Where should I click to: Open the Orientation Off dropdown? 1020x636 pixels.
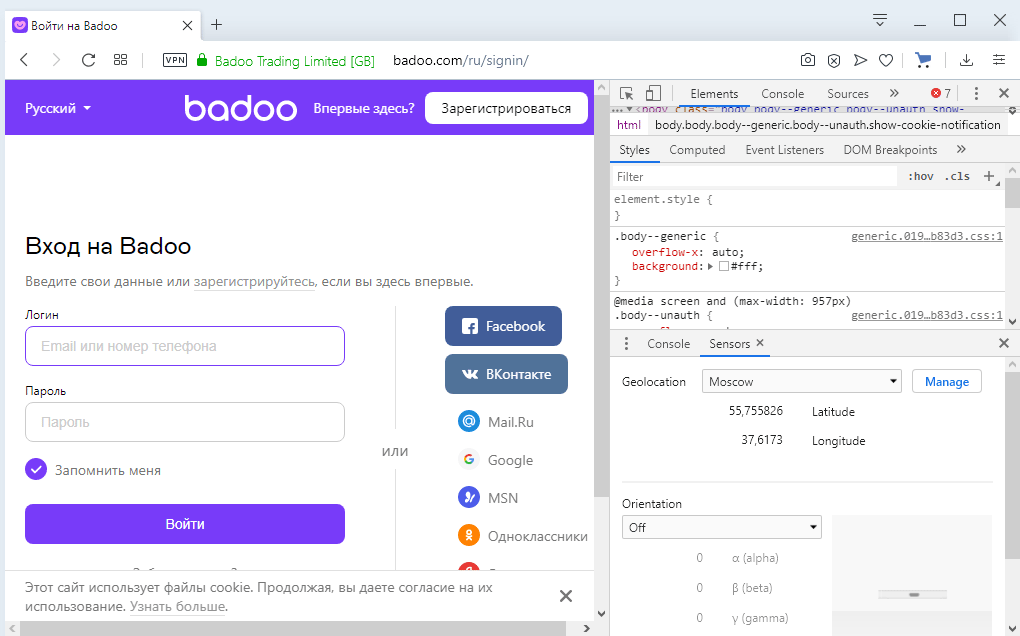721,527
